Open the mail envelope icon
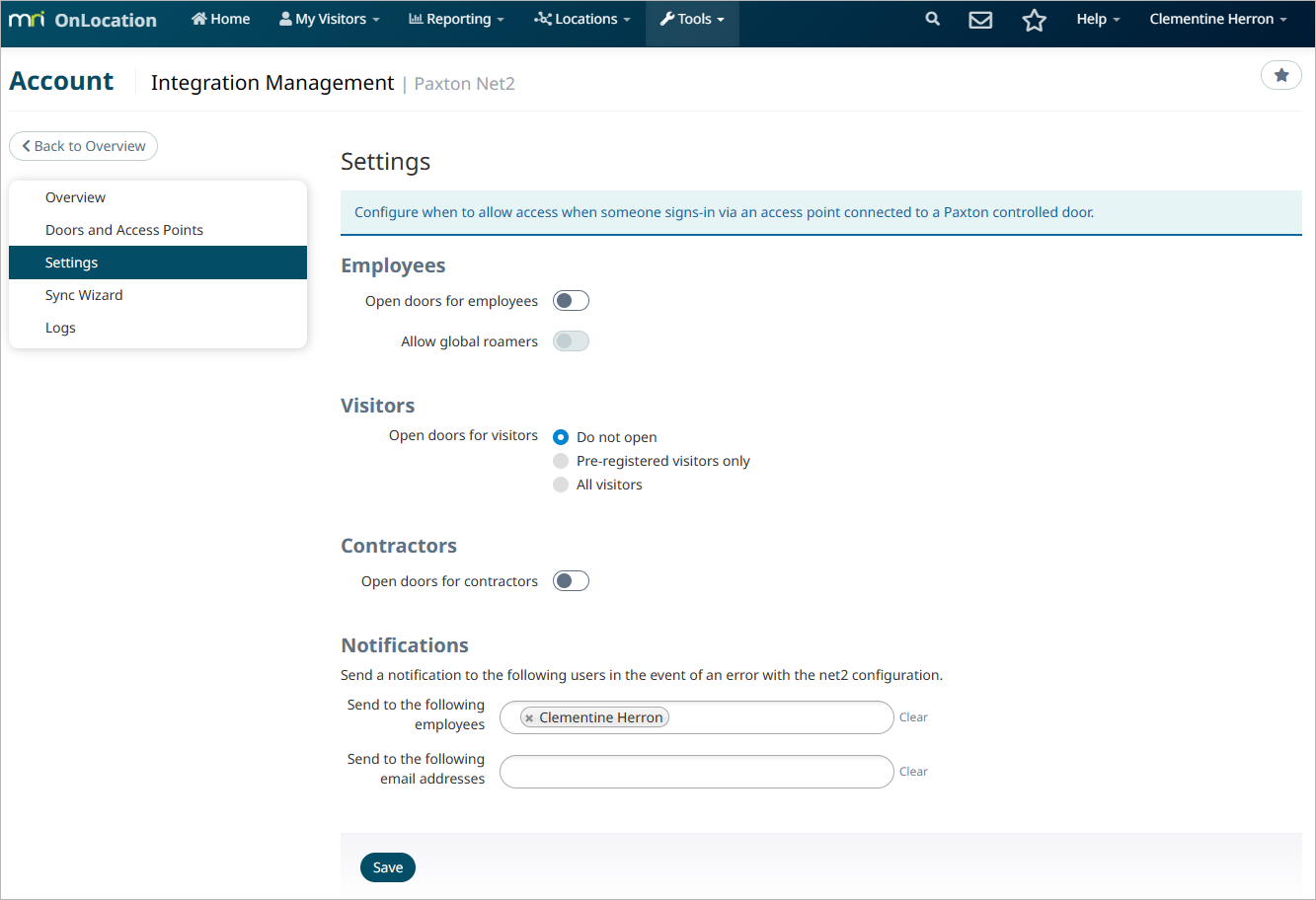1316x900 pixels. pyautogui.click(x=980, y=20)
